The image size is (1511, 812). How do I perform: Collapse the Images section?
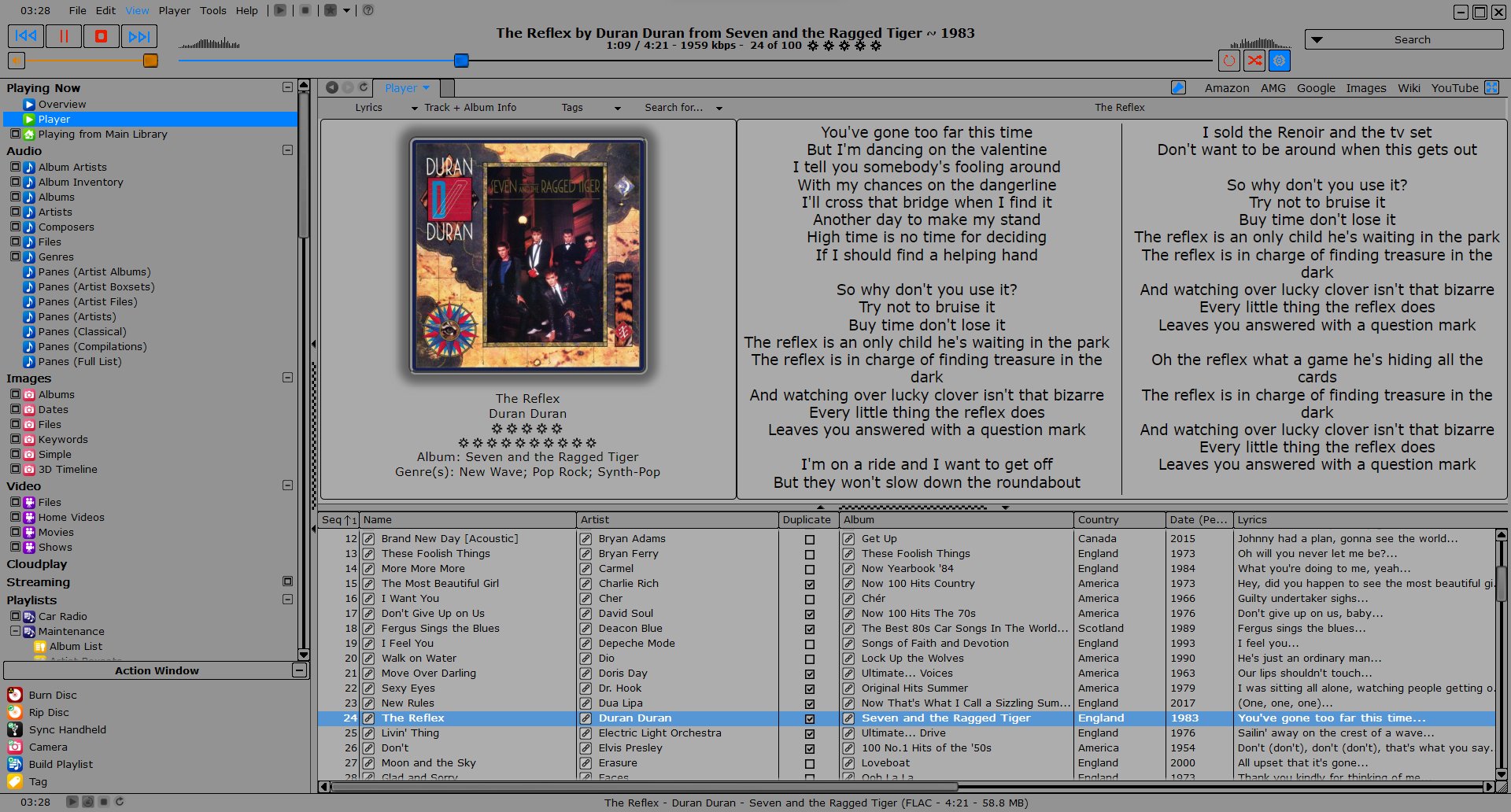(x=287, y=378)
